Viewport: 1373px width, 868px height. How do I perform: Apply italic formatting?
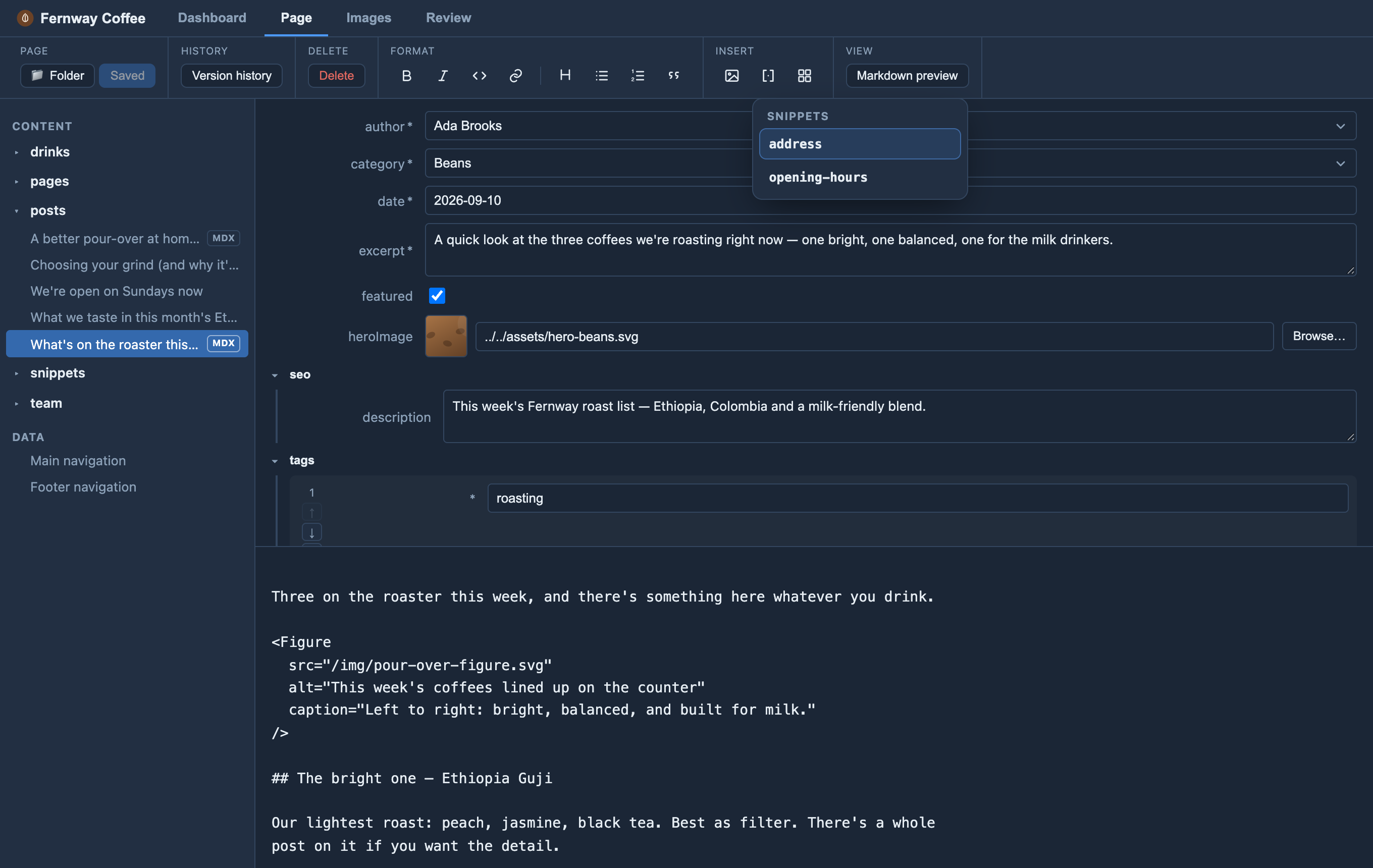(443, 75)
